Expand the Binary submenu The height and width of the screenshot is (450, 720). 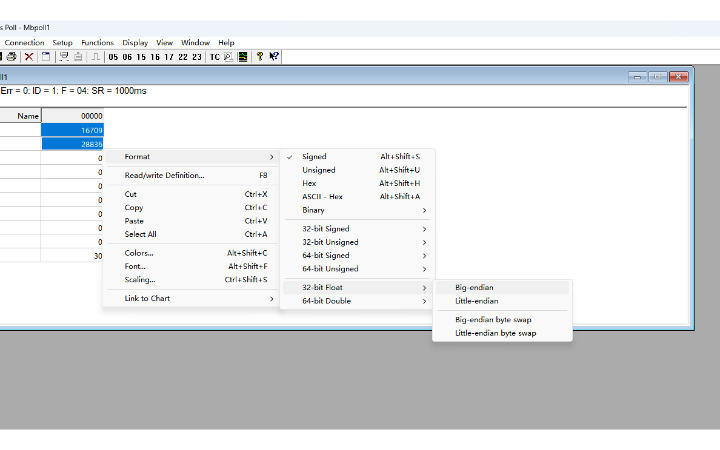(357, 210)
